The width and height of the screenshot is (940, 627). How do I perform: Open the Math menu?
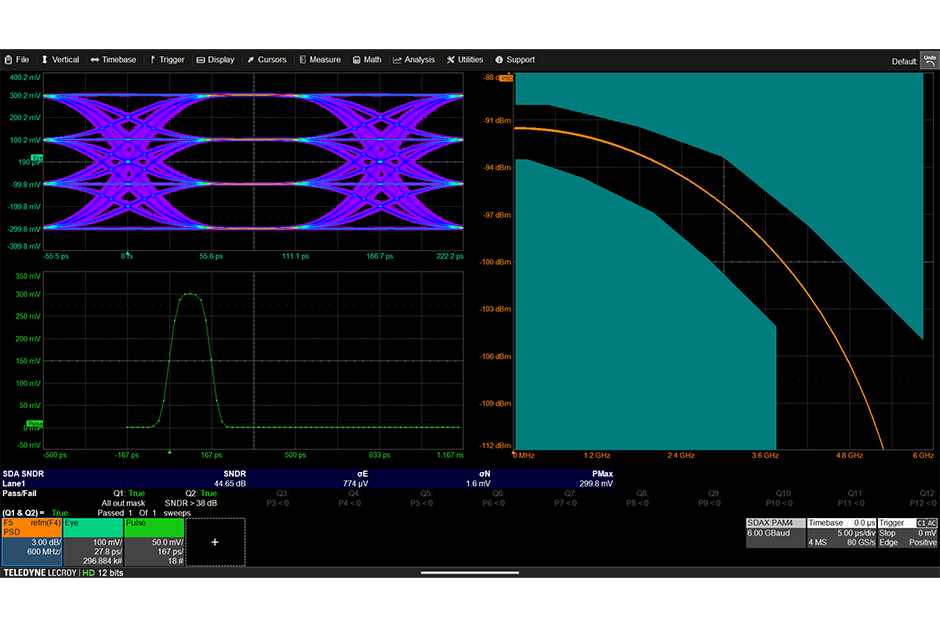coord(367,60)
